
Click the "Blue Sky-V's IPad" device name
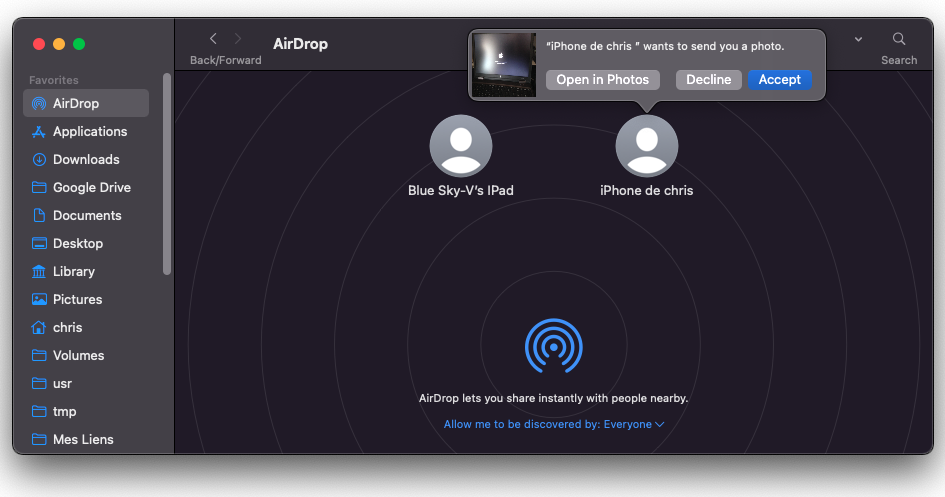coord(461,190)
